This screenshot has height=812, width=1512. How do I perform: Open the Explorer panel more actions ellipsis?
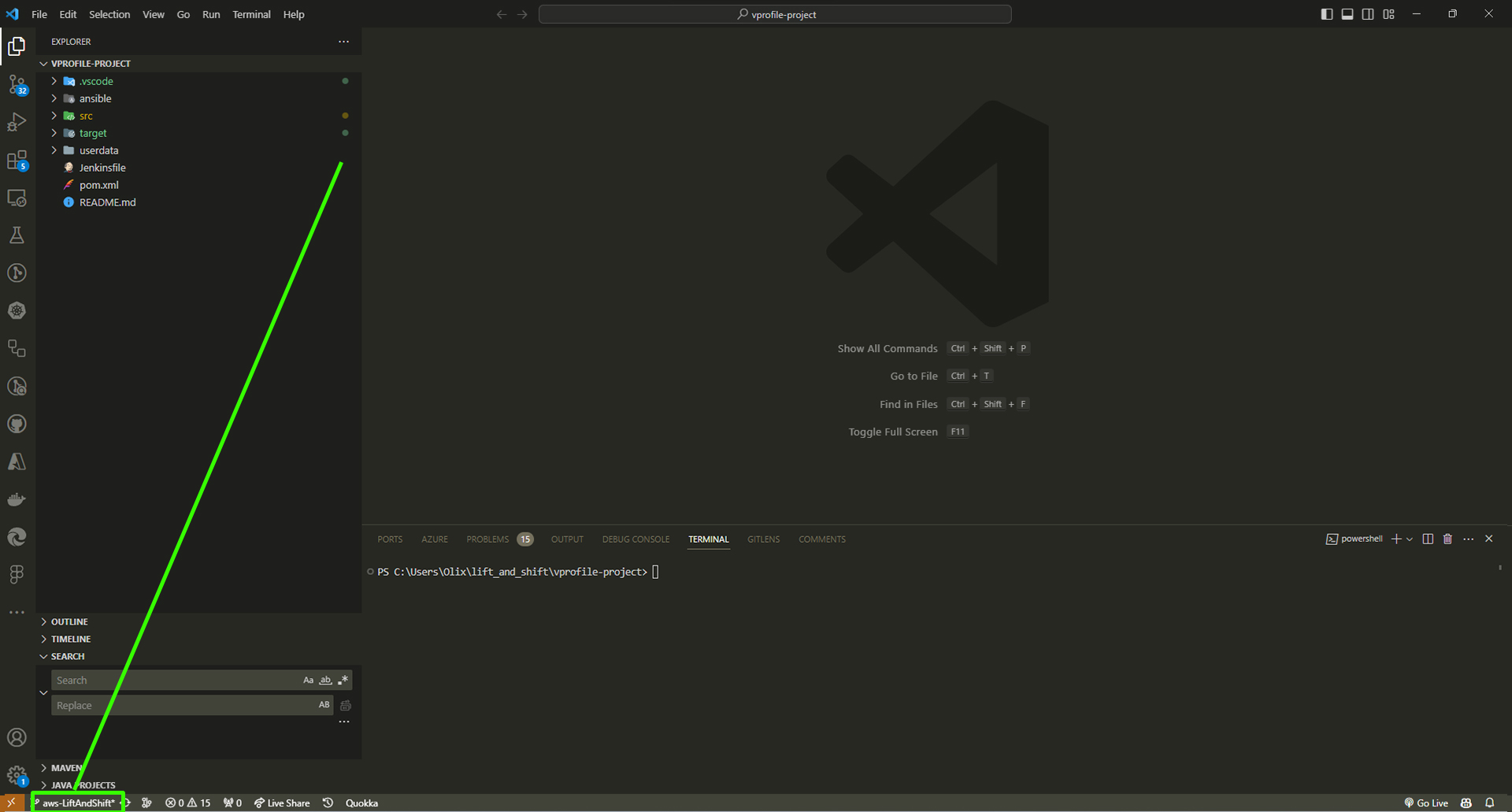click(x=343, y=41)
